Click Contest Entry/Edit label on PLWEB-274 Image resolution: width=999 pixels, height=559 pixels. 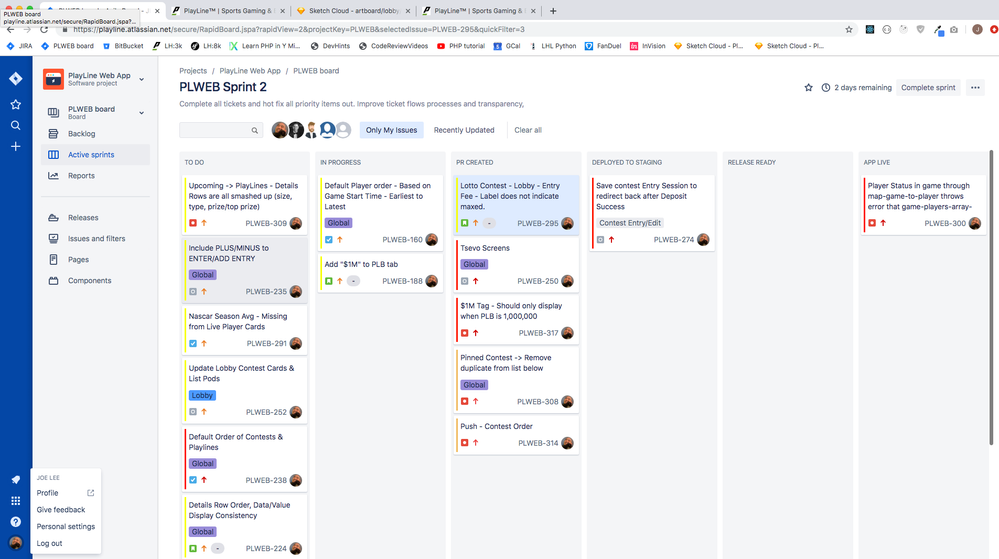point(629,223)
